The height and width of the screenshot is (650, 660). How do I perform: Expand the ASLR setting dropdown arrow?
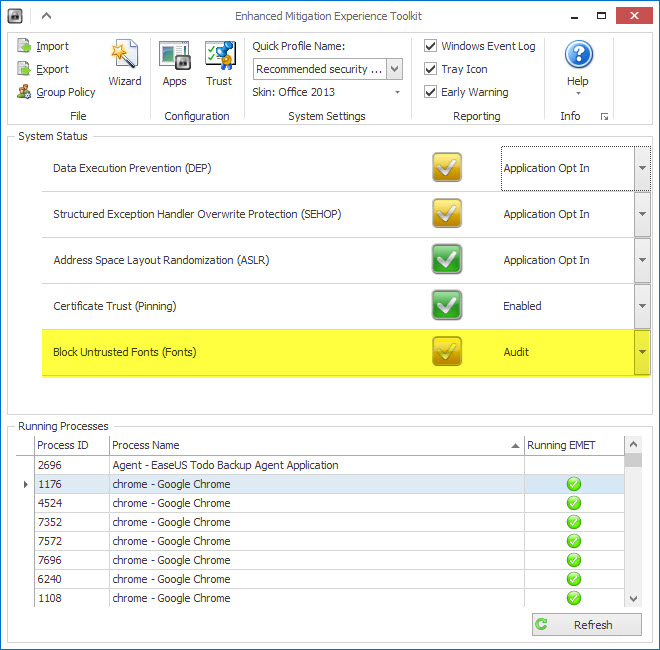point(642,260)
